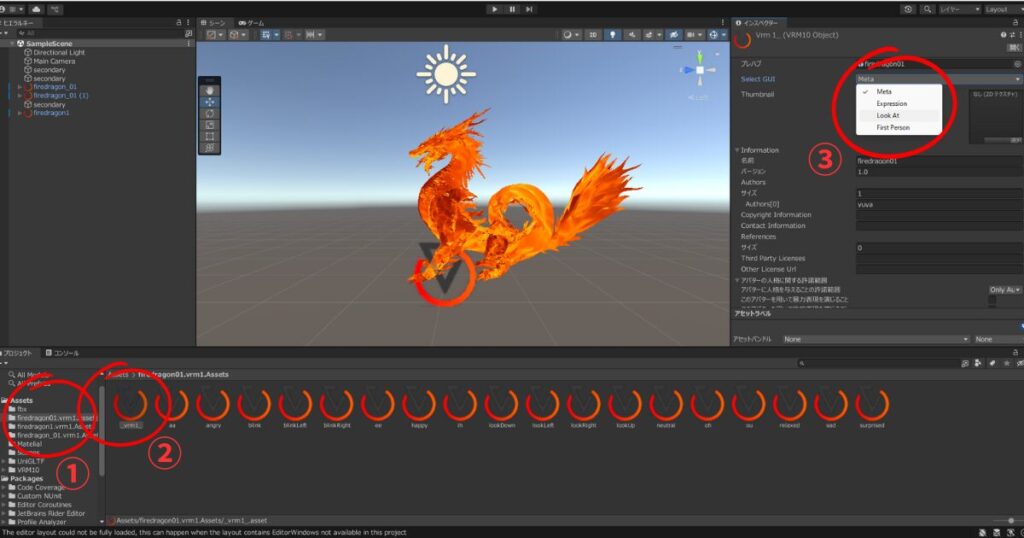The image size is (1024, 538).
Task: Select the happy expression asset
Action: coord(419,407)
